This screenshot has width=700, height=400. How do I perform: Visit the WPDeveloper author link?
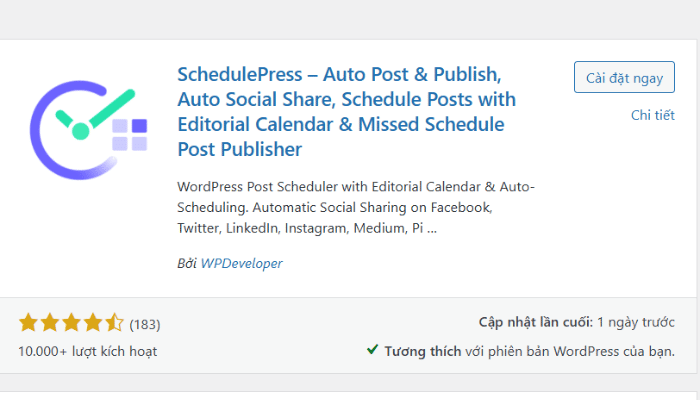pyautogui.click(x=242, y=263)
